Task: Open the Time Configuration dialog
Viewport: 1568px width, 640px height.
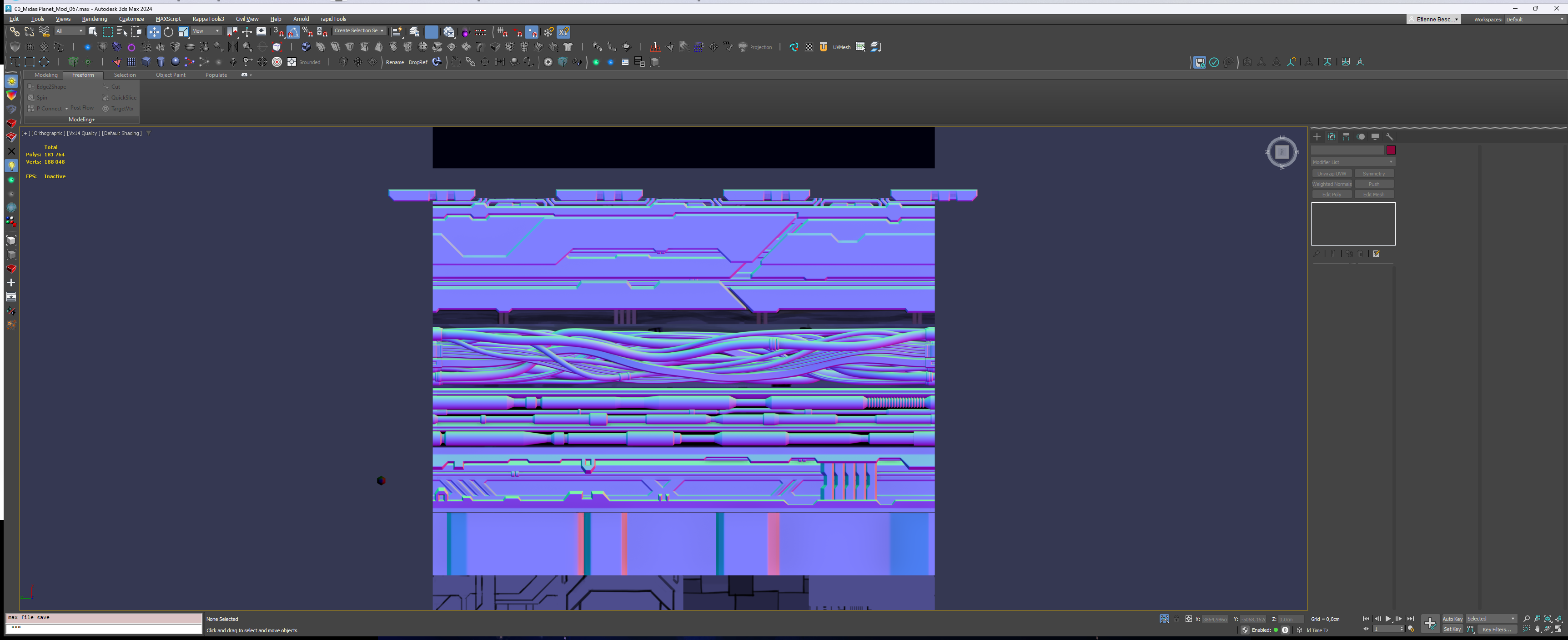Action: click(1411, 630)
